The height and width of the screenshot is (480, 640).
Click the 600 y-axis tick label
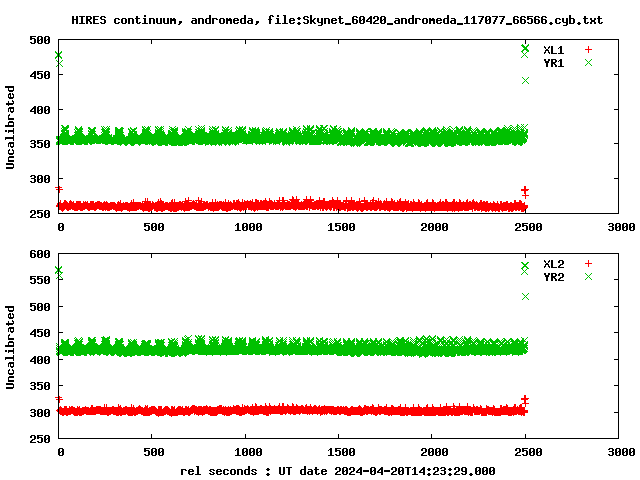tap(40, 254)
